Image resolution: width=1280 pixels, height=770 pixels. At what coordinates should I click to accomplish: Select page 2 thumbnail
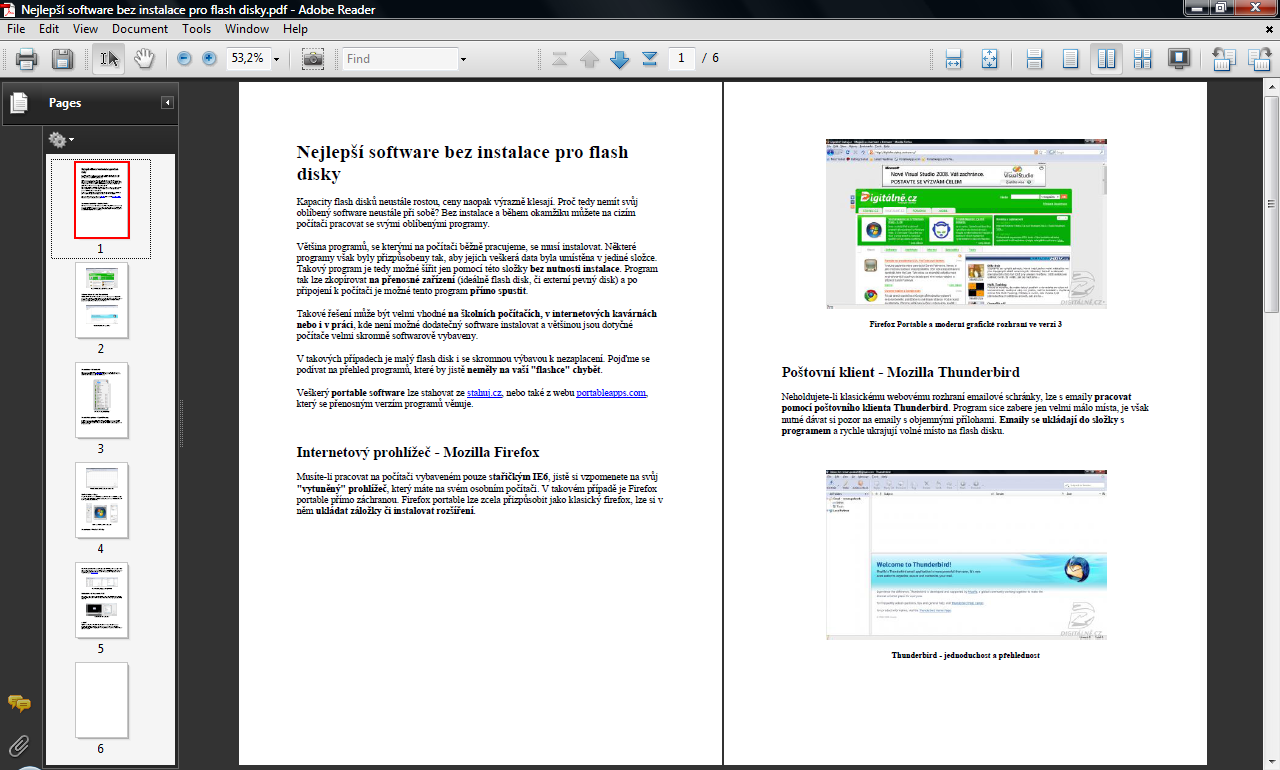[101, 300]
